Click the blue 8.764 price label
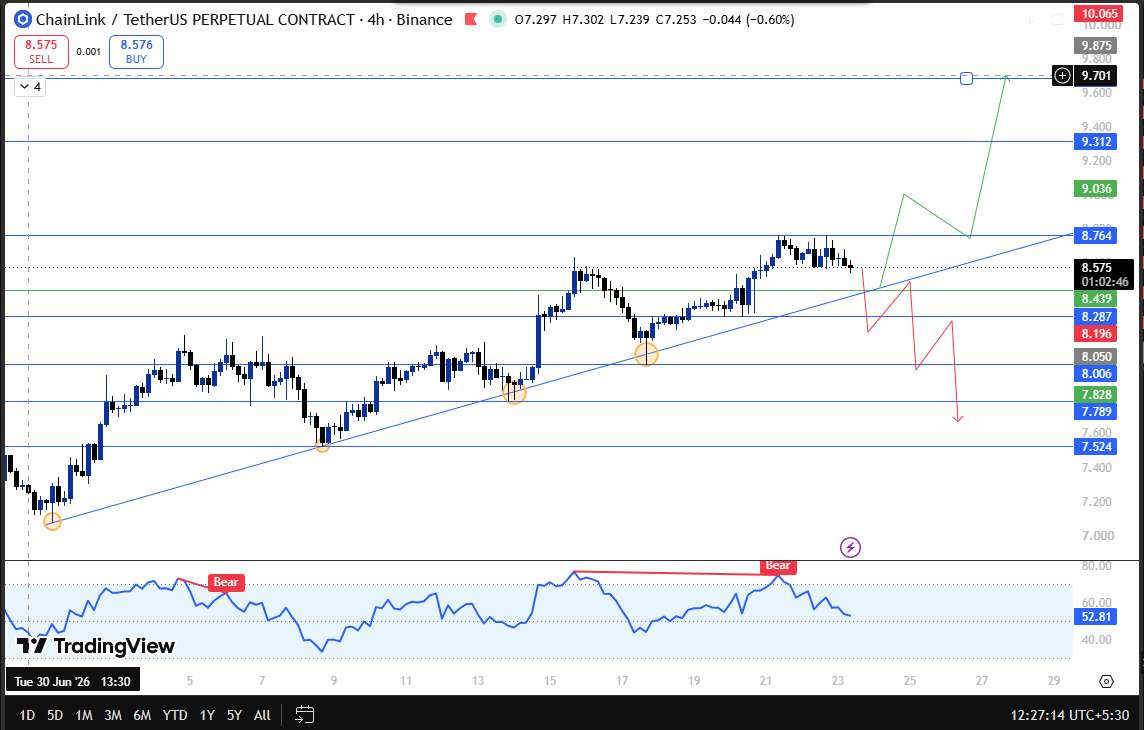The image size is (1144, 730). coord(1097,236)
